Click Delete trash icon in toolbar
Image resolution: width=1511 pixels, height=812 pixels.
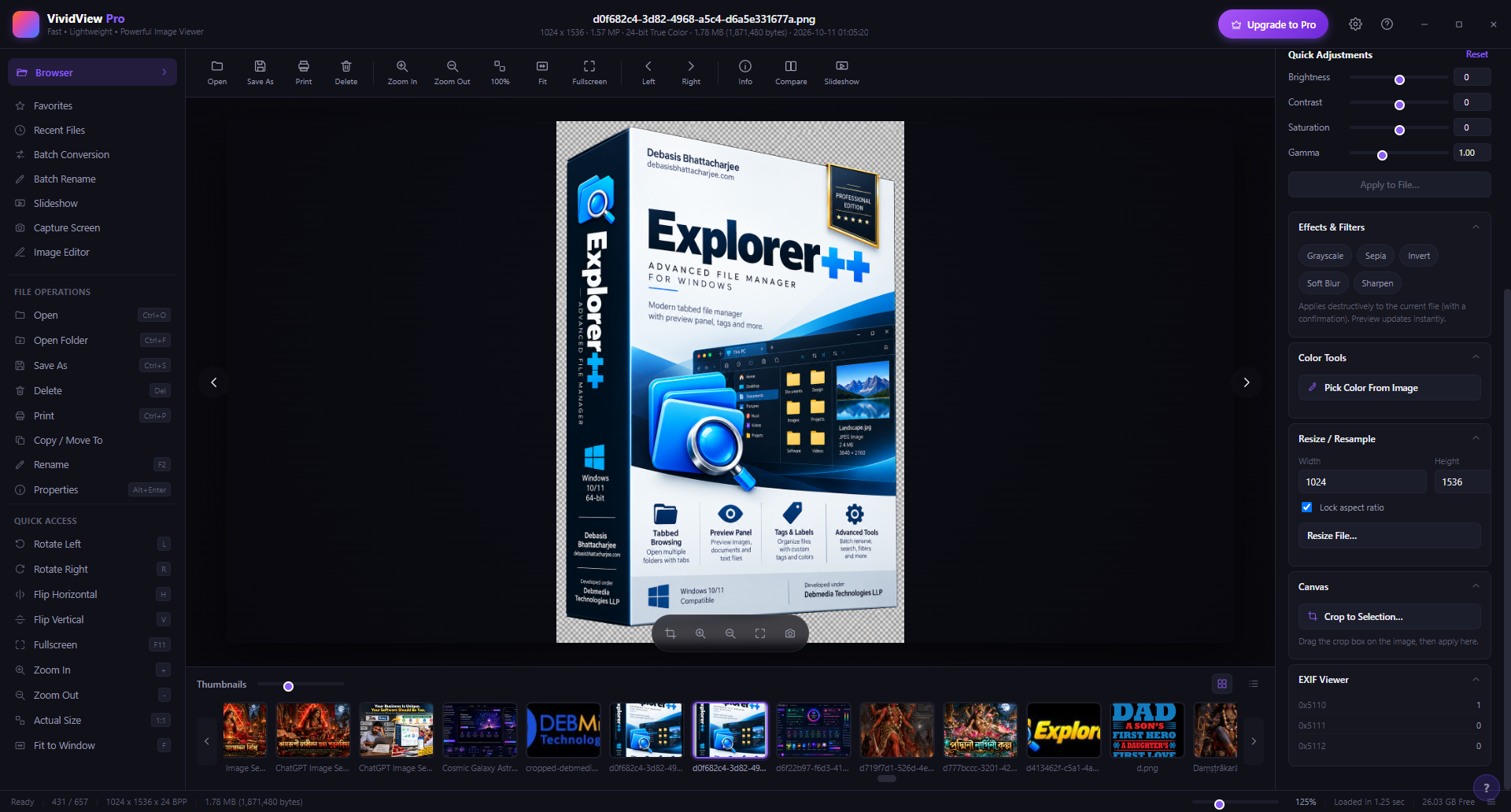(x=346, y=72)
